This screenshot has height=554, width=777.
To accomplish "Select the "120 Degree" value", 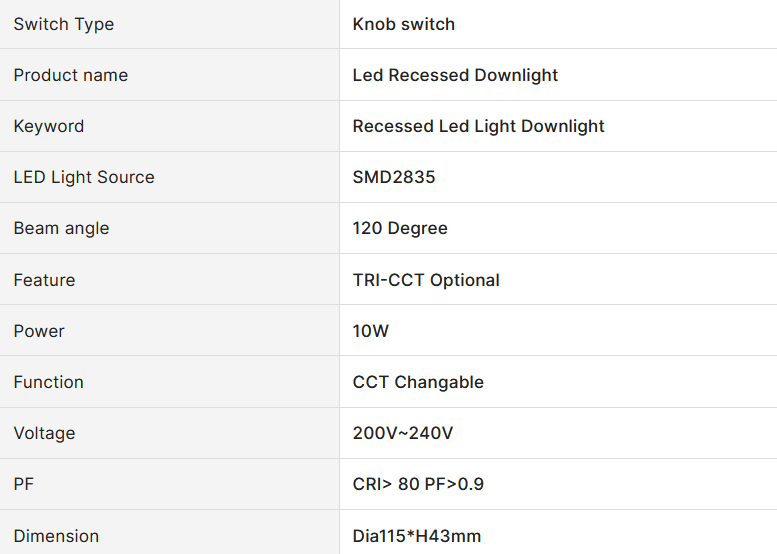I will pos(400,228).
